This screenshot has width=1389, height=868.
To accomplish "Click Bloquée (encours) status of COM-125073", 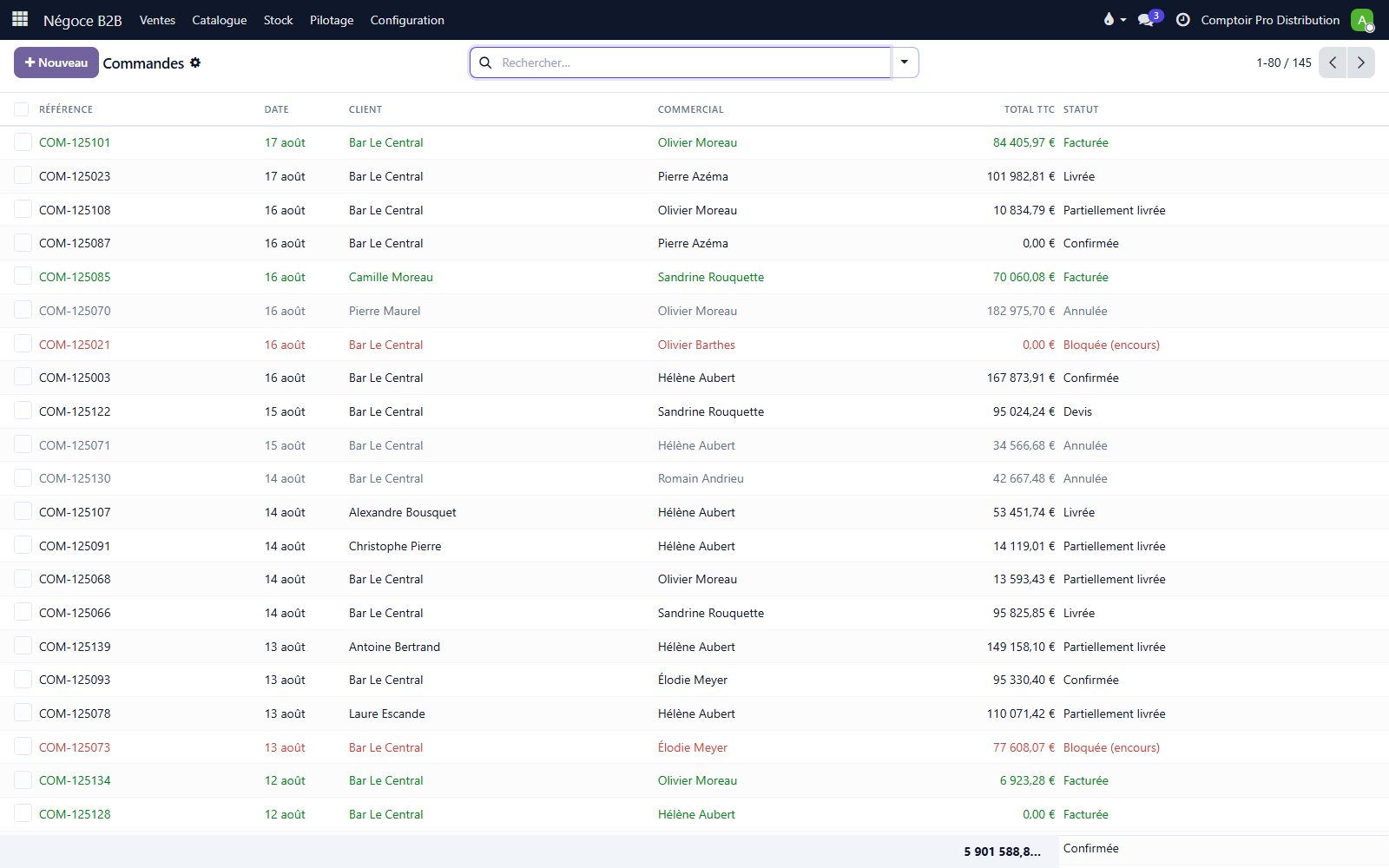I will pyautogui.click(x=1111, y=747).
